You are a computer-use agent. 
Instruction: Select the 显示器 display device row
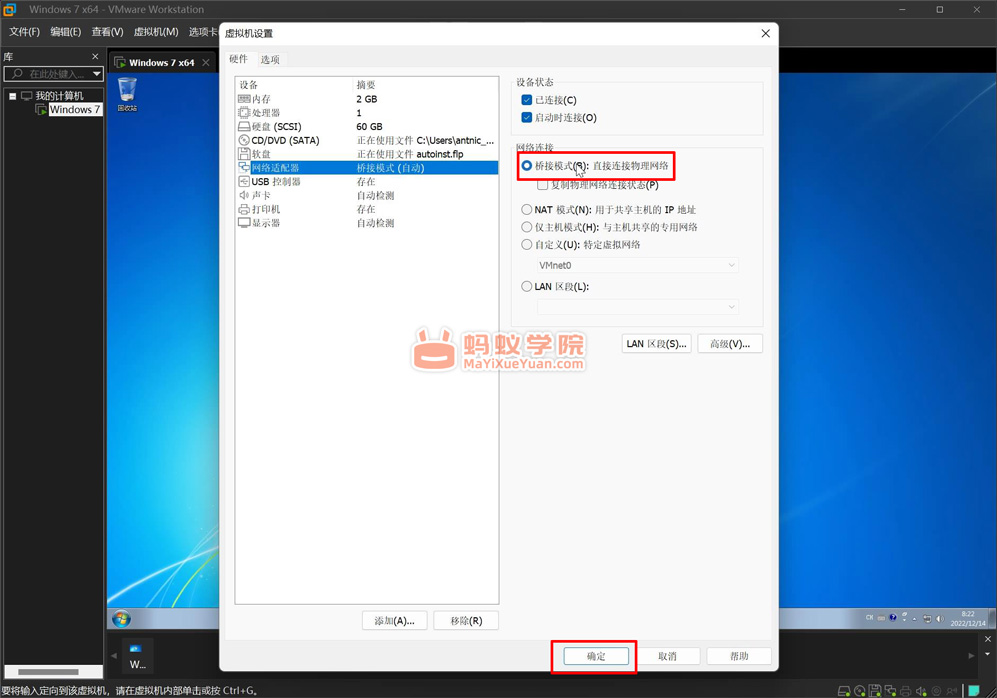[366, 223]
